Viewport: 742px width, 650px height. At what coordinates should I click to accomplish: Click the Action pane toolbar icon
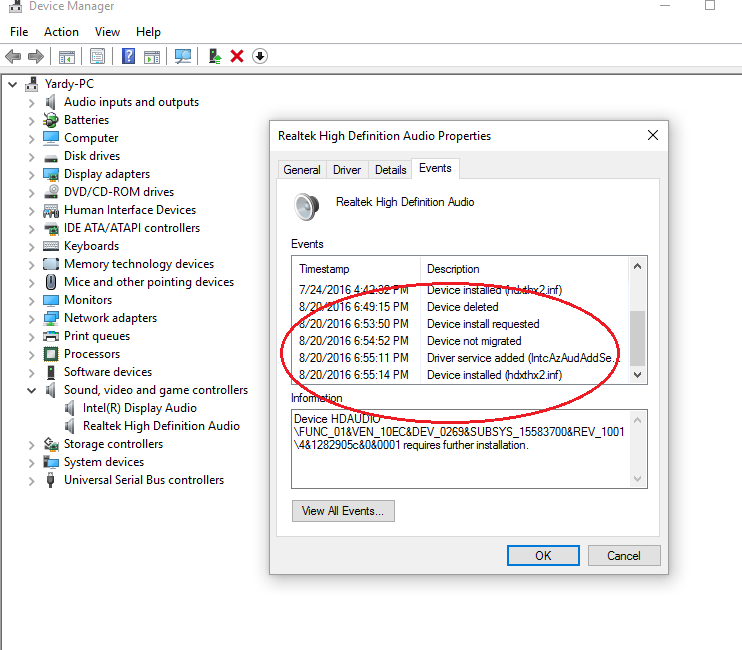point(152,57)
